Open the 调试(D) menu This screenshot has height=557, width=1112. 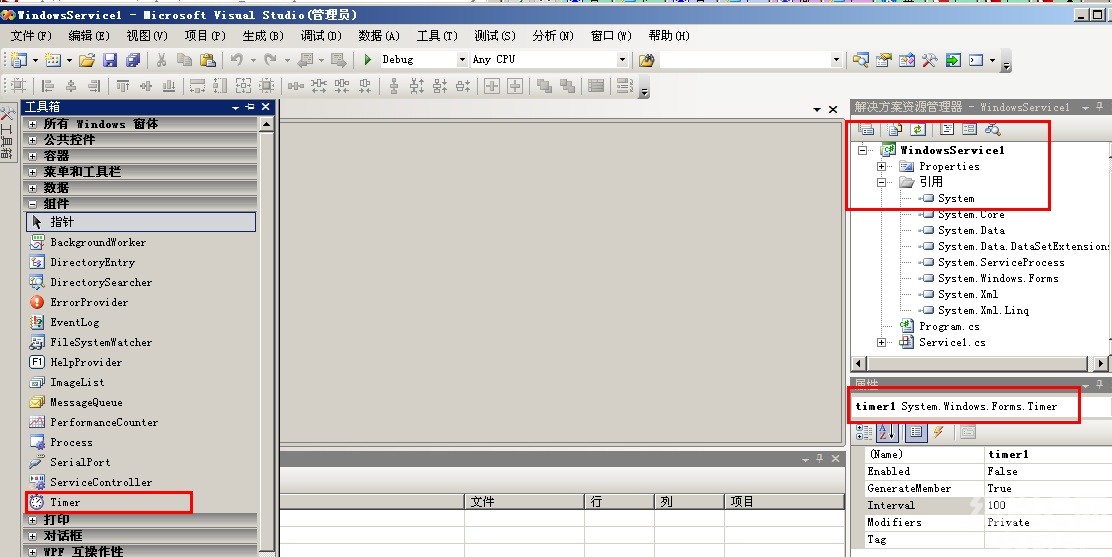321,35
